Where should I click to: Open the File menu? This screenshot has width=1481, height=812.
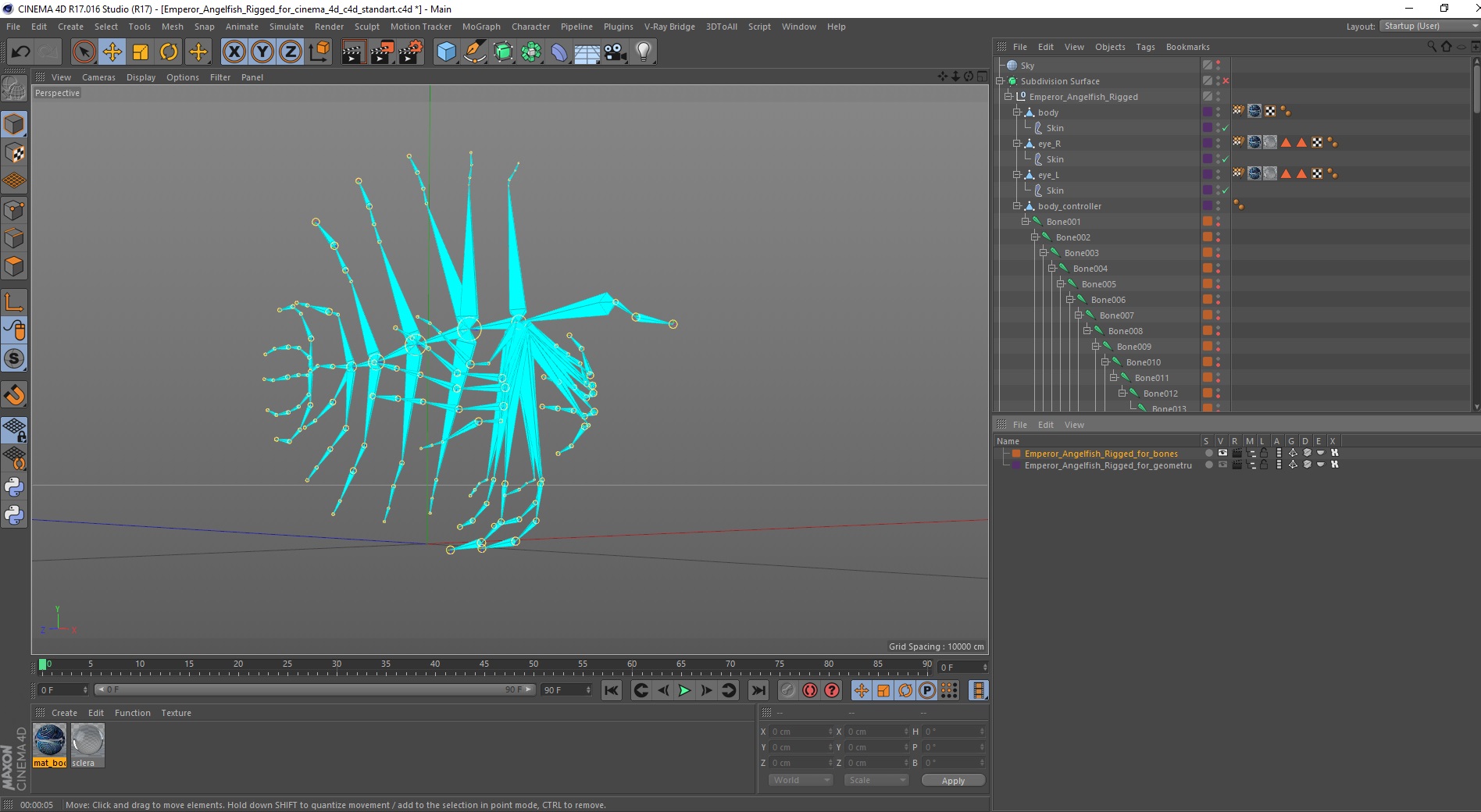coord(13,27)
